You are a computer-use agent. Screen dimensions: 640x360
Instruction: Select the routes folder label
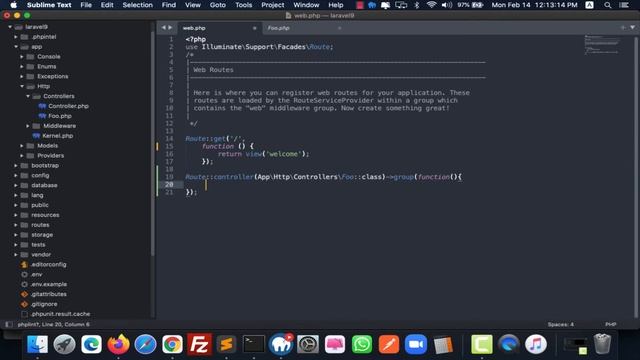[x=40, y=225]
